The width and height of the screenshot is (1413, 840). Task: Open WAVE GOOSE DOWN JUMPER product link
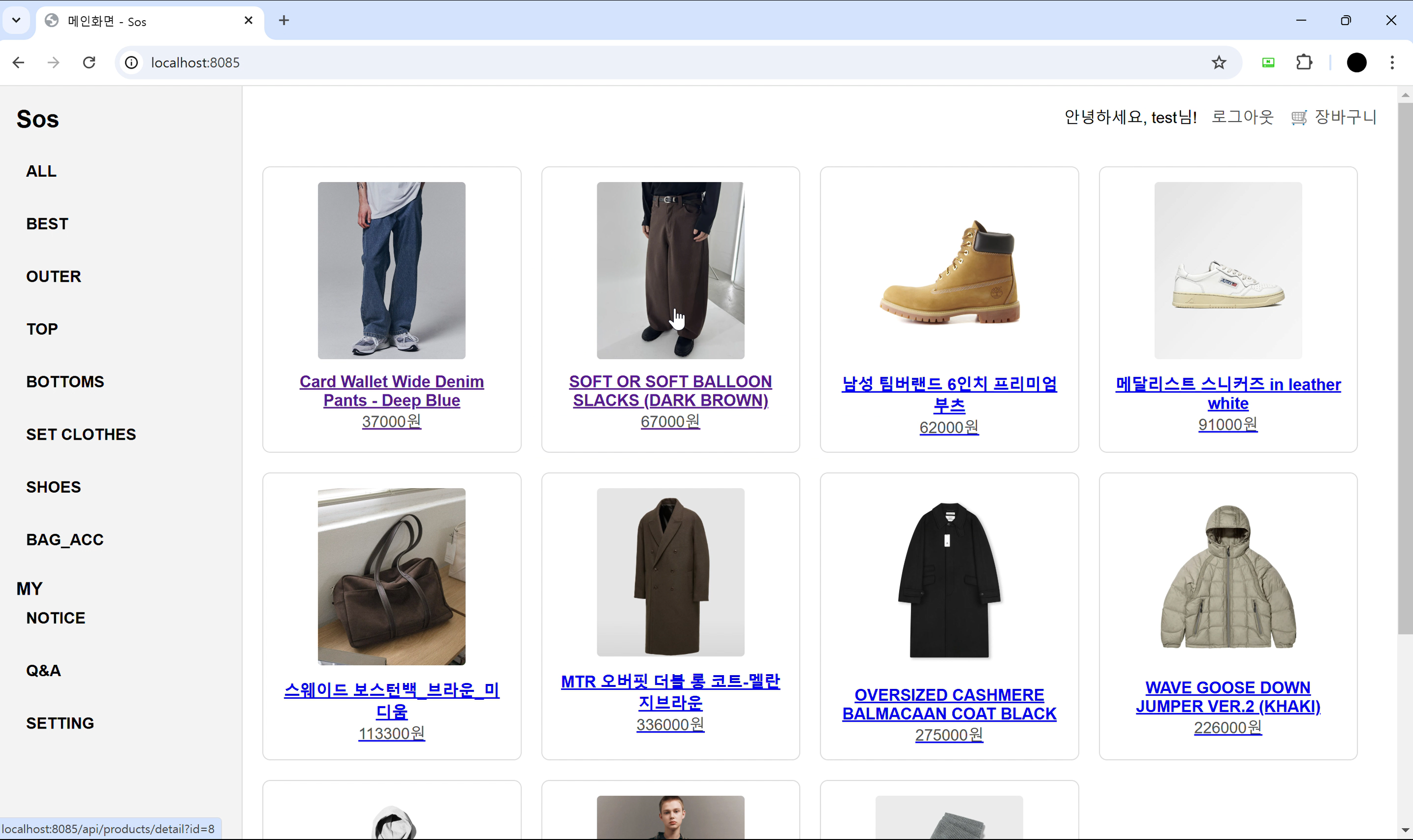[1227, 697]
